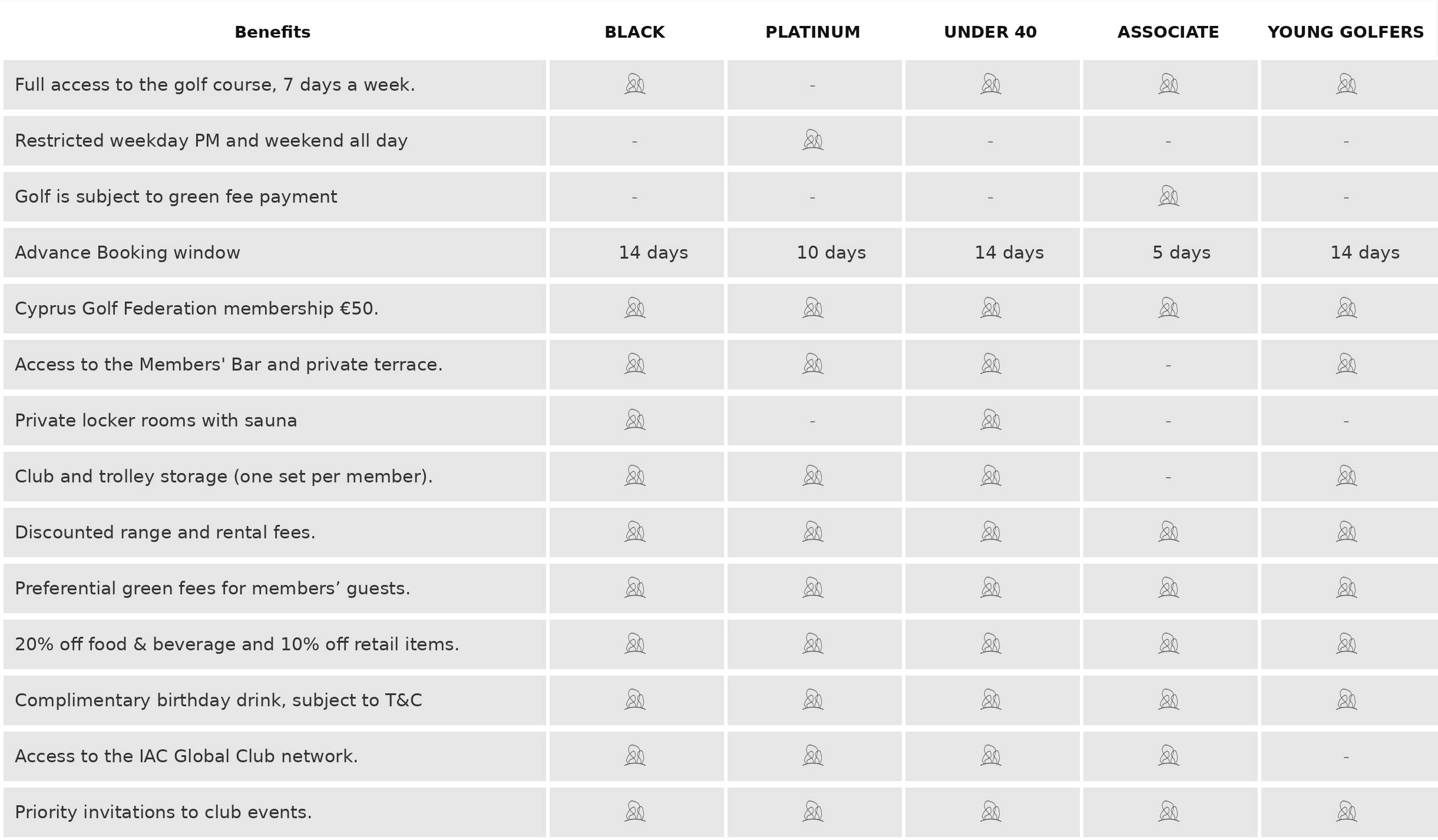Image resolution: width=1438 pixels, height=840 pixels.
Task: Click the 'Private locker rooms with sauna' label
Action: [156, 421]
